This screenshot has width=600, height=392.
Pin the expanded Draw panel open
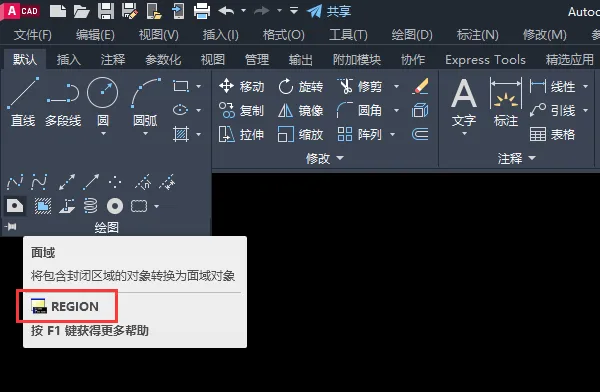(11, 227)
